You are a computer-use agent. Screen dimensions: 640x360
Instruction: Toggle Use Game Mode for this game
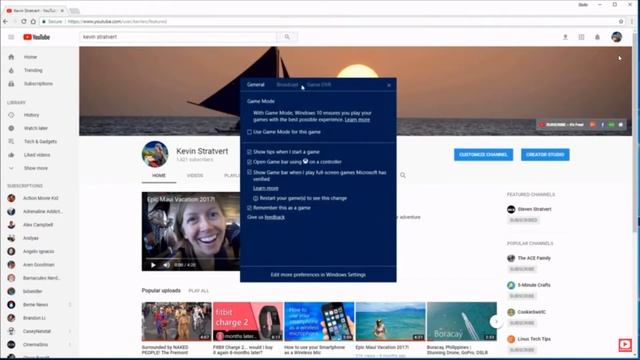click(249, 132)
